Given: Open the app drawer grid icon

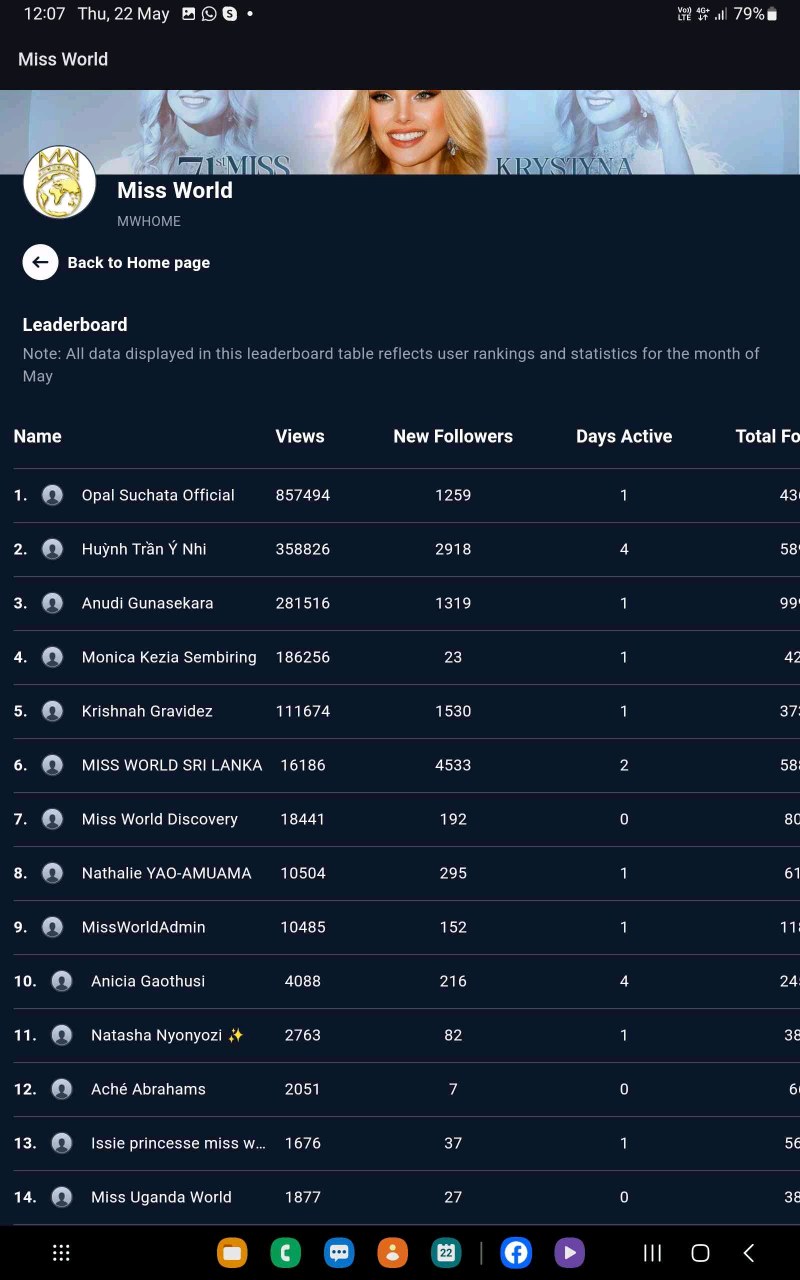Looking at the screenshot, I should [x=61, y=1253].
